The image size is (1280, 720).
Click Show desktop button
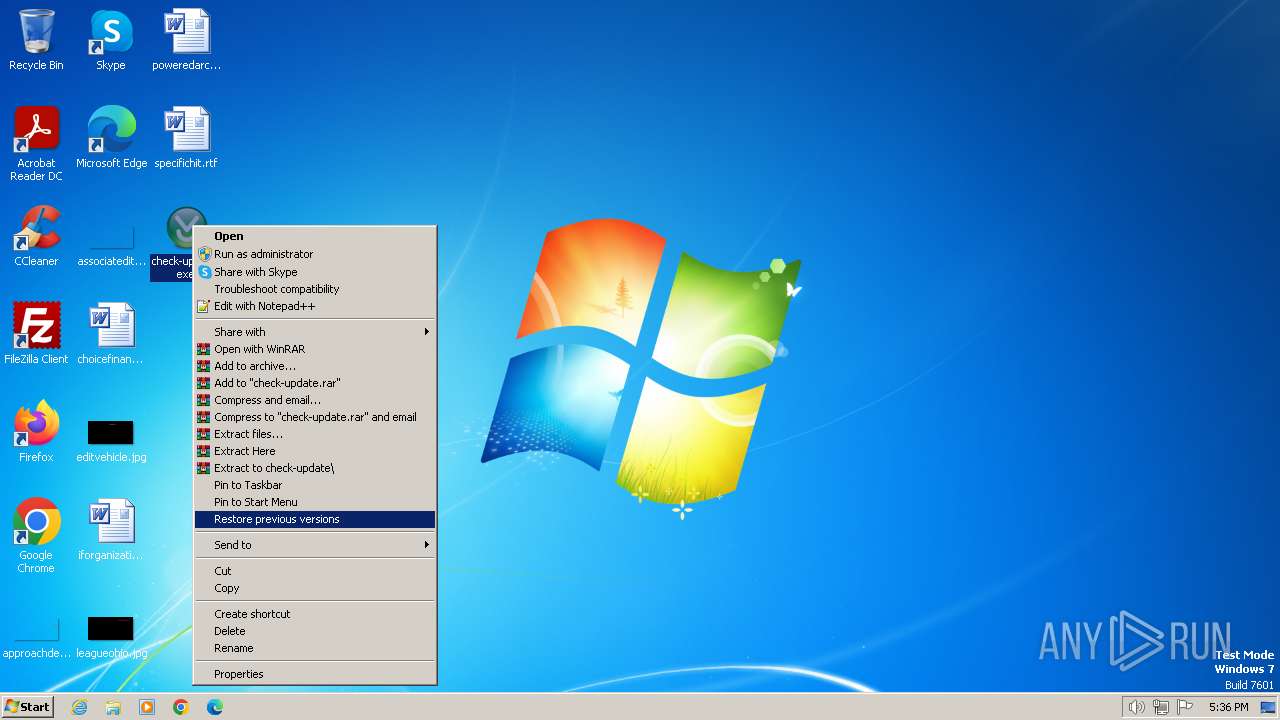1268,707
